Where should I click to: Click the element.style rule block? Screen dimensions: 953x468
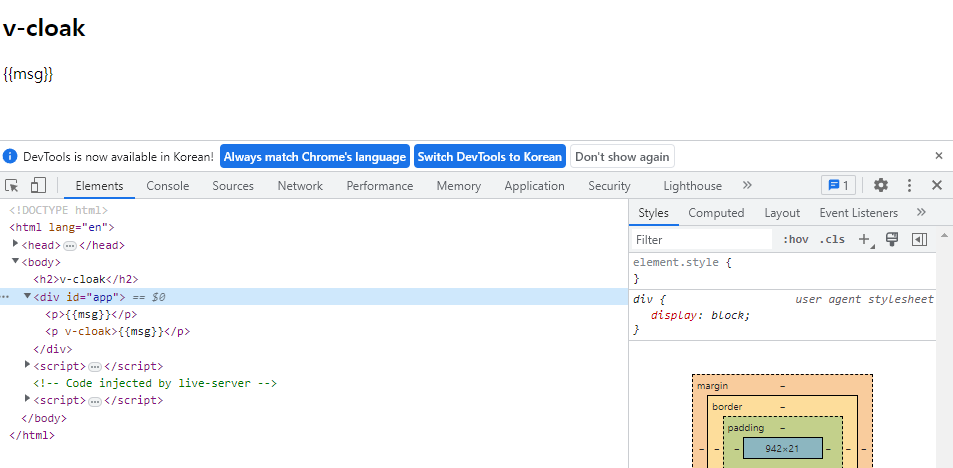point(783,270)
